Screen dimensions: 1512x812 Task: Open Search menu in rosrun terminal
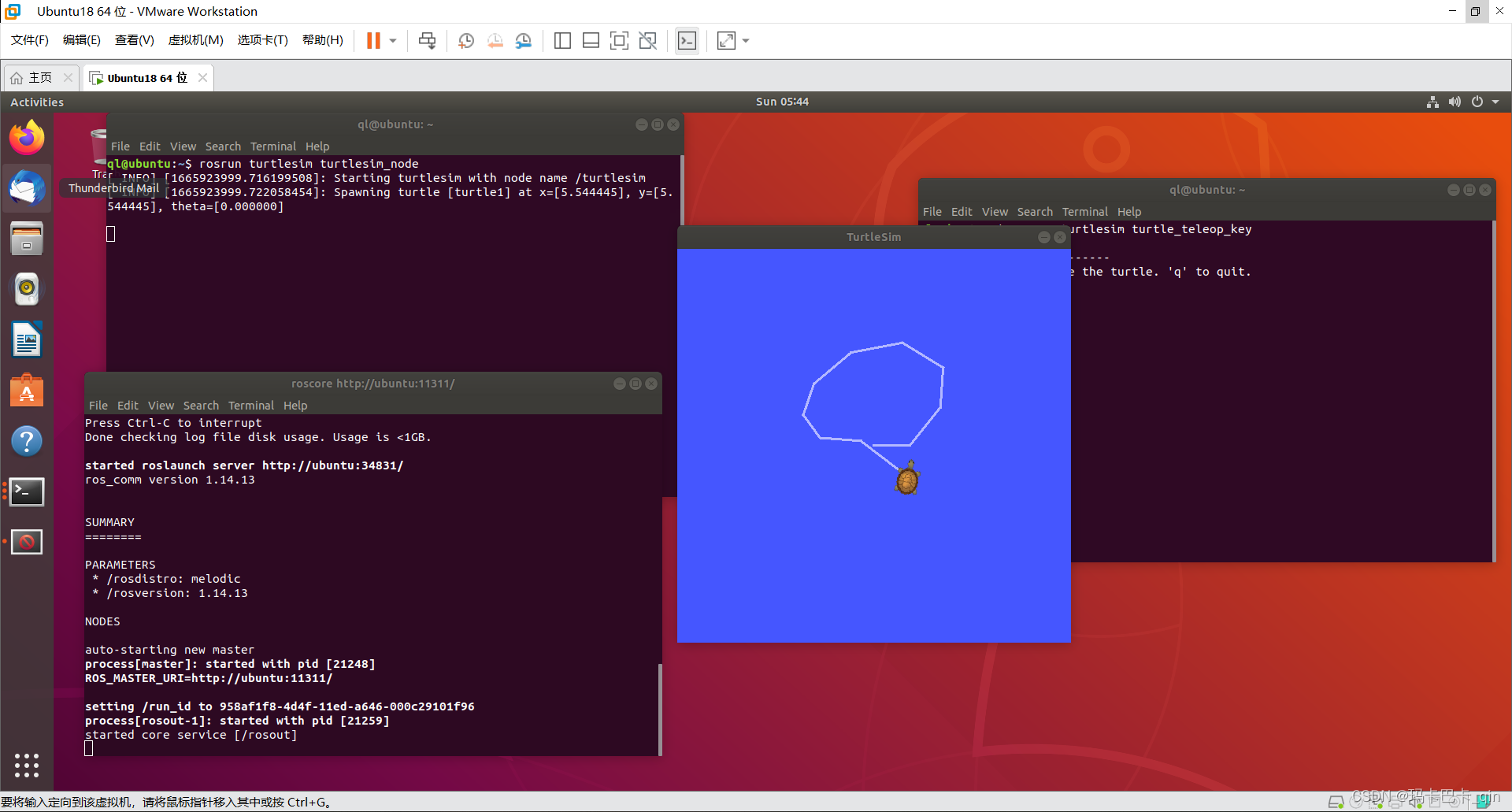click(x=223, y=146)
